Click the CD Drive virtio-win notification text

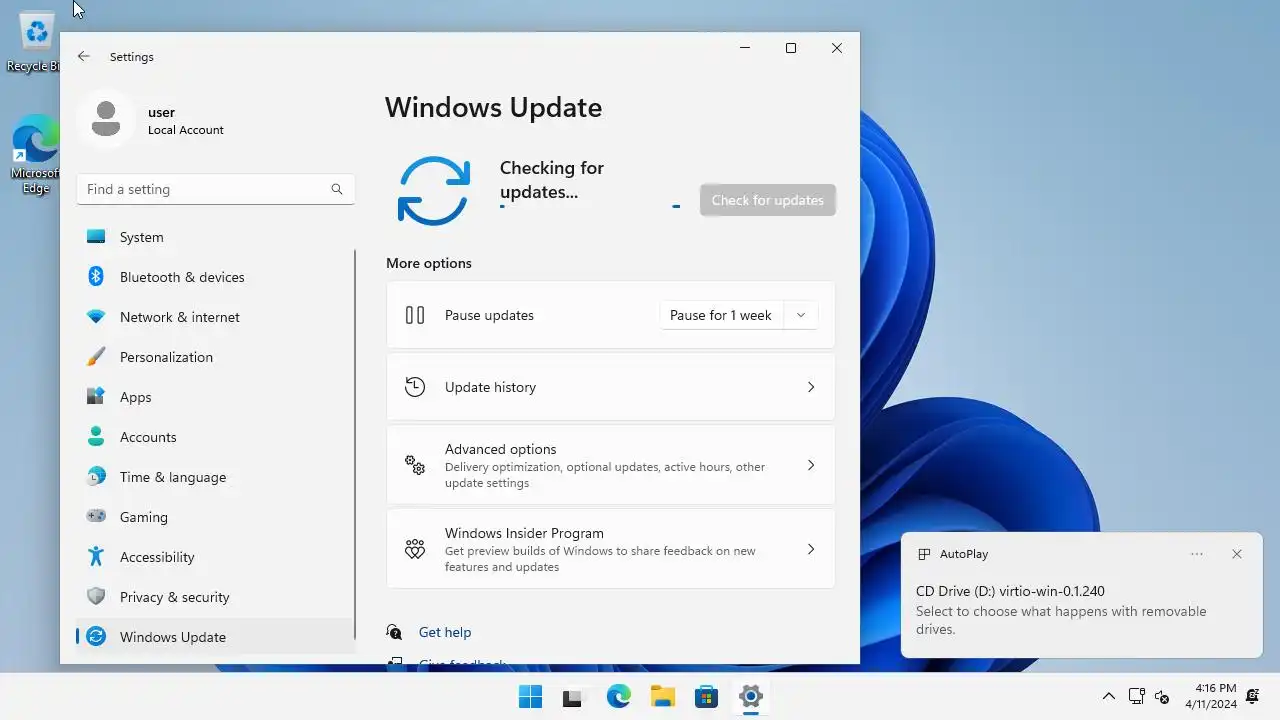1010,591
